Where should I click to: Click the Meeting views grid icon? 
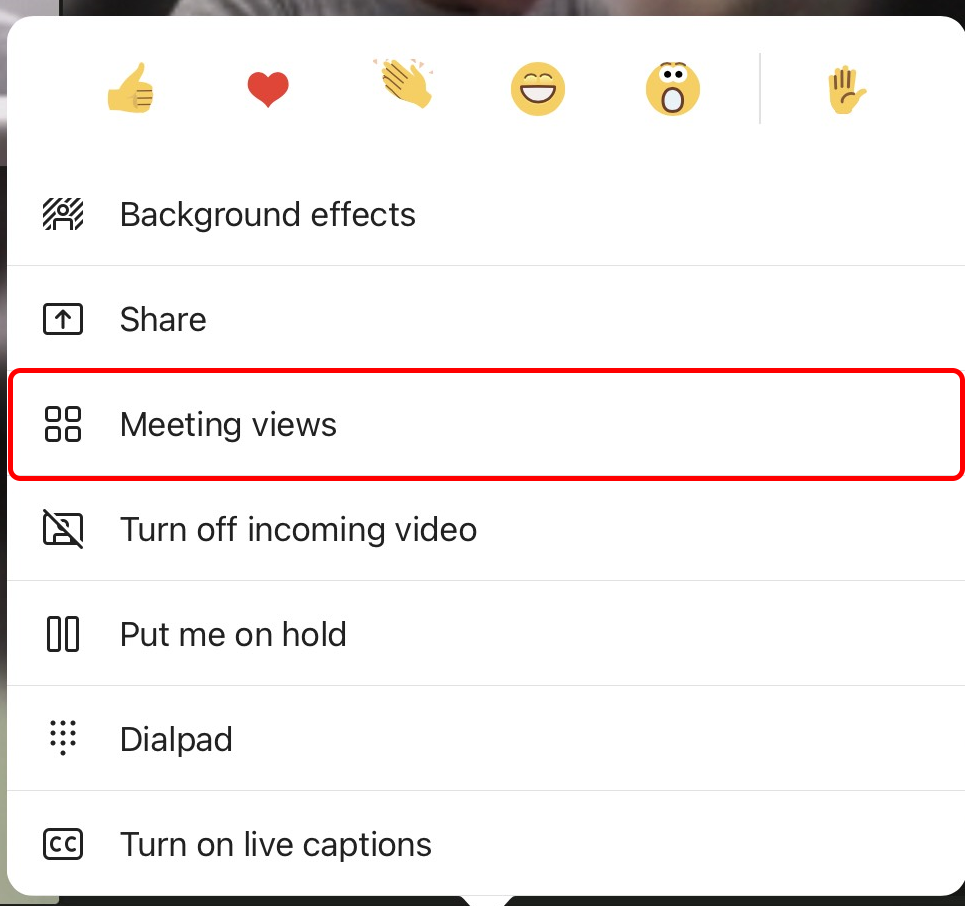pyautogui.click(x=63, y=425)
